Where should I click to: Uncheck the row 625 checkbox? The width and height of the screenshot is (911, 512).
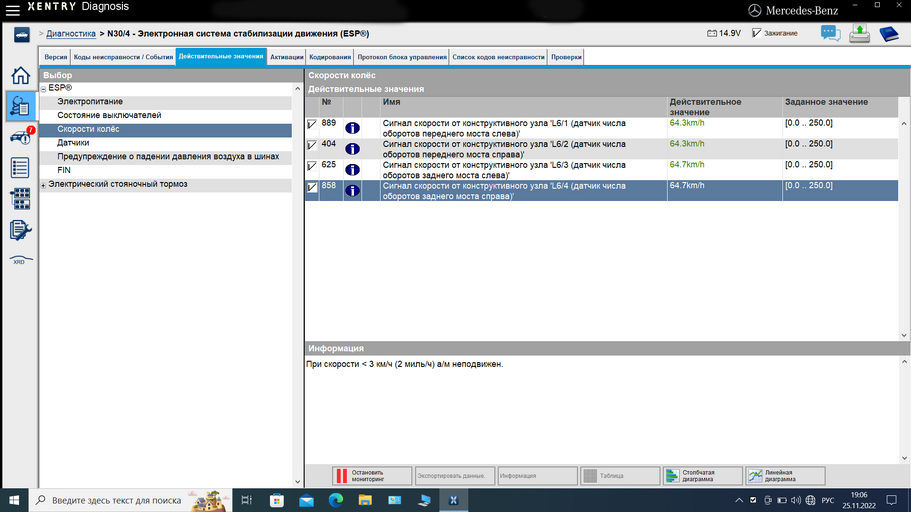pos(312,166)
